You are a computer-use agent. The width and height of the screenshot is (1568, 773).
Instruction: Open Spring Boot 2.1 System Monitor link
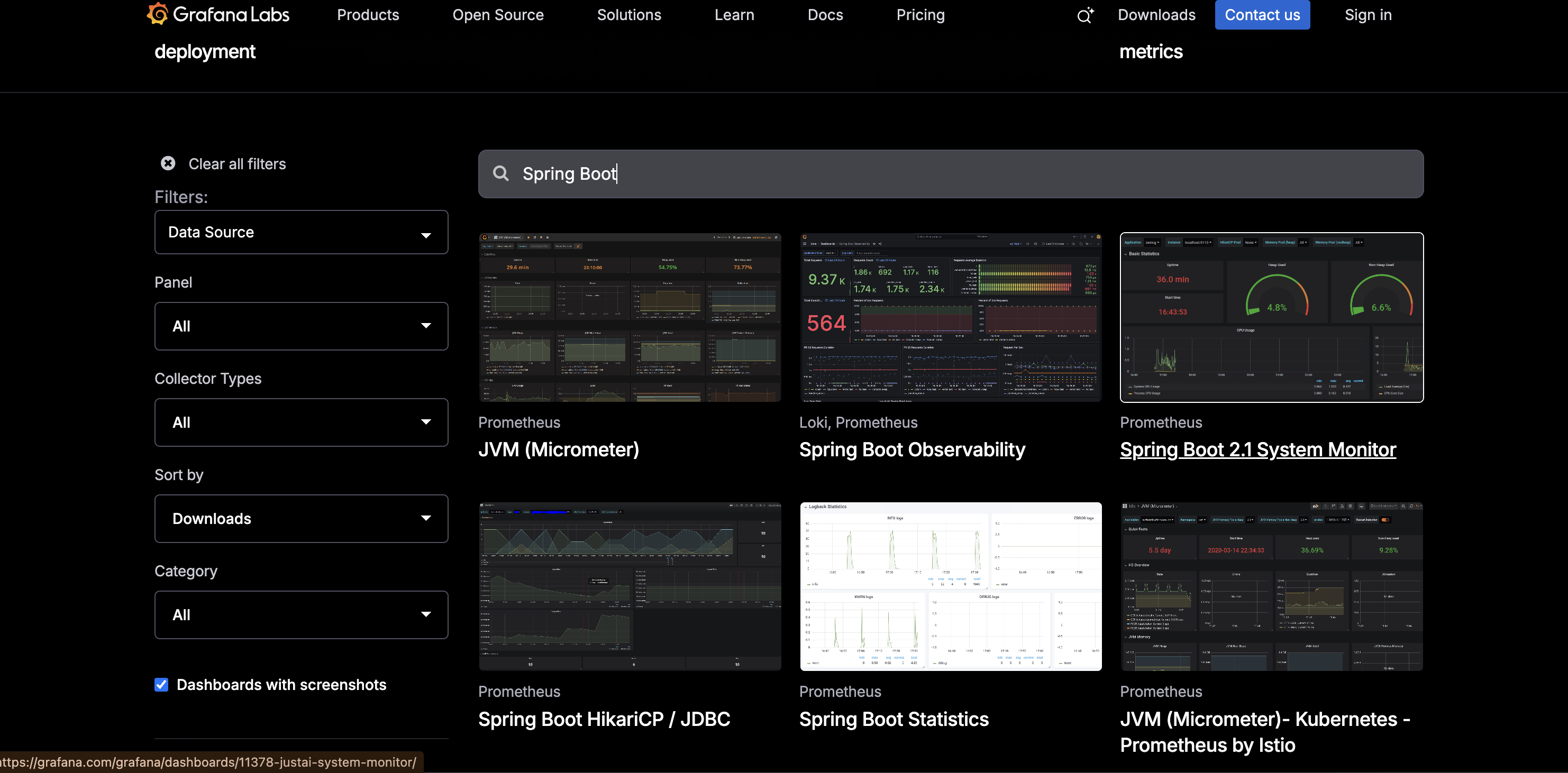(1257, 449)
